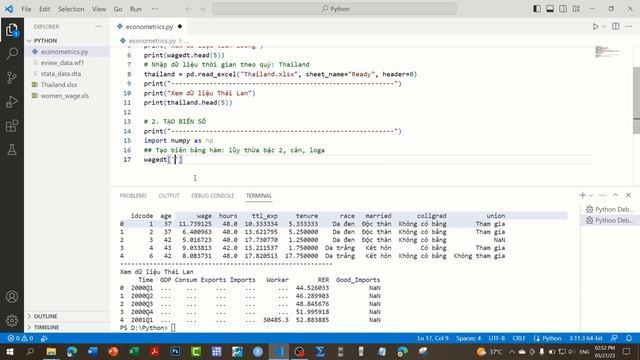The height and width of the screenshot is (360, 640).
Task: Change the encoding via UTF-8
Action: coord(497,338)
